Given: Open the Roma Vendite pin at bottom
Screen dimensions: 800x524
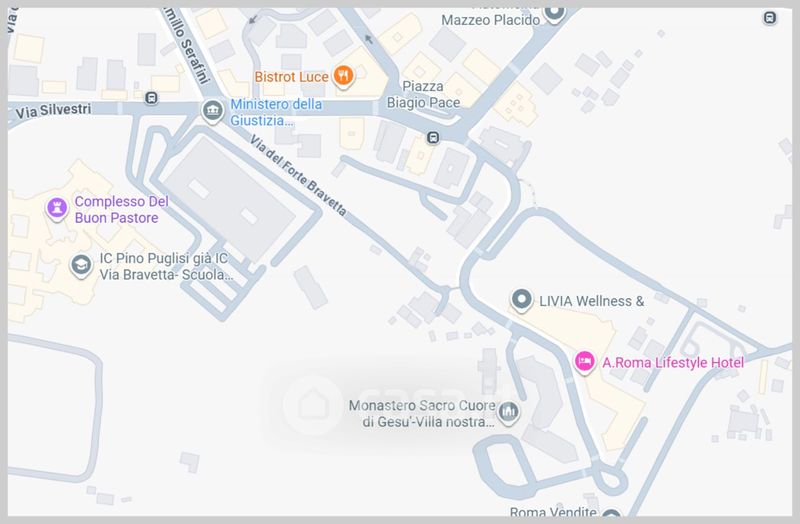Looking at the screenshot, I should coord(611,514).
